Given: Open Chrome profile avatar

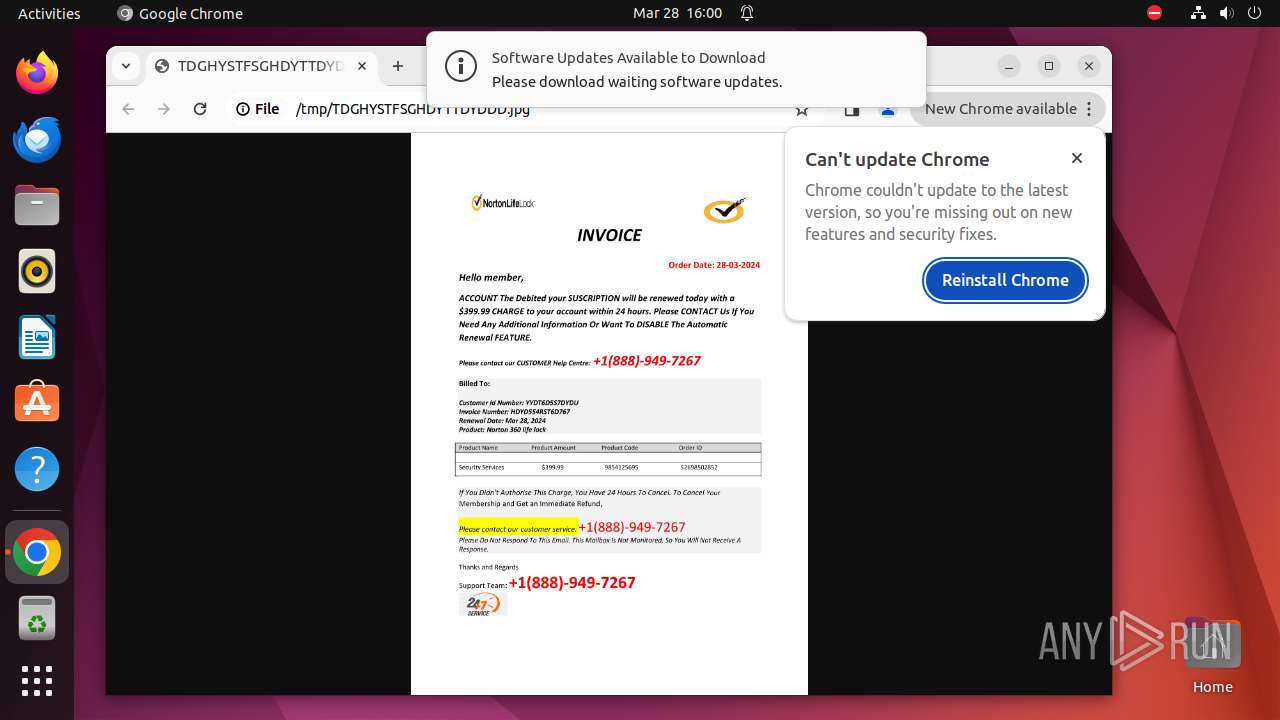Looking at the screenshot, I should (x=888, y=110).
